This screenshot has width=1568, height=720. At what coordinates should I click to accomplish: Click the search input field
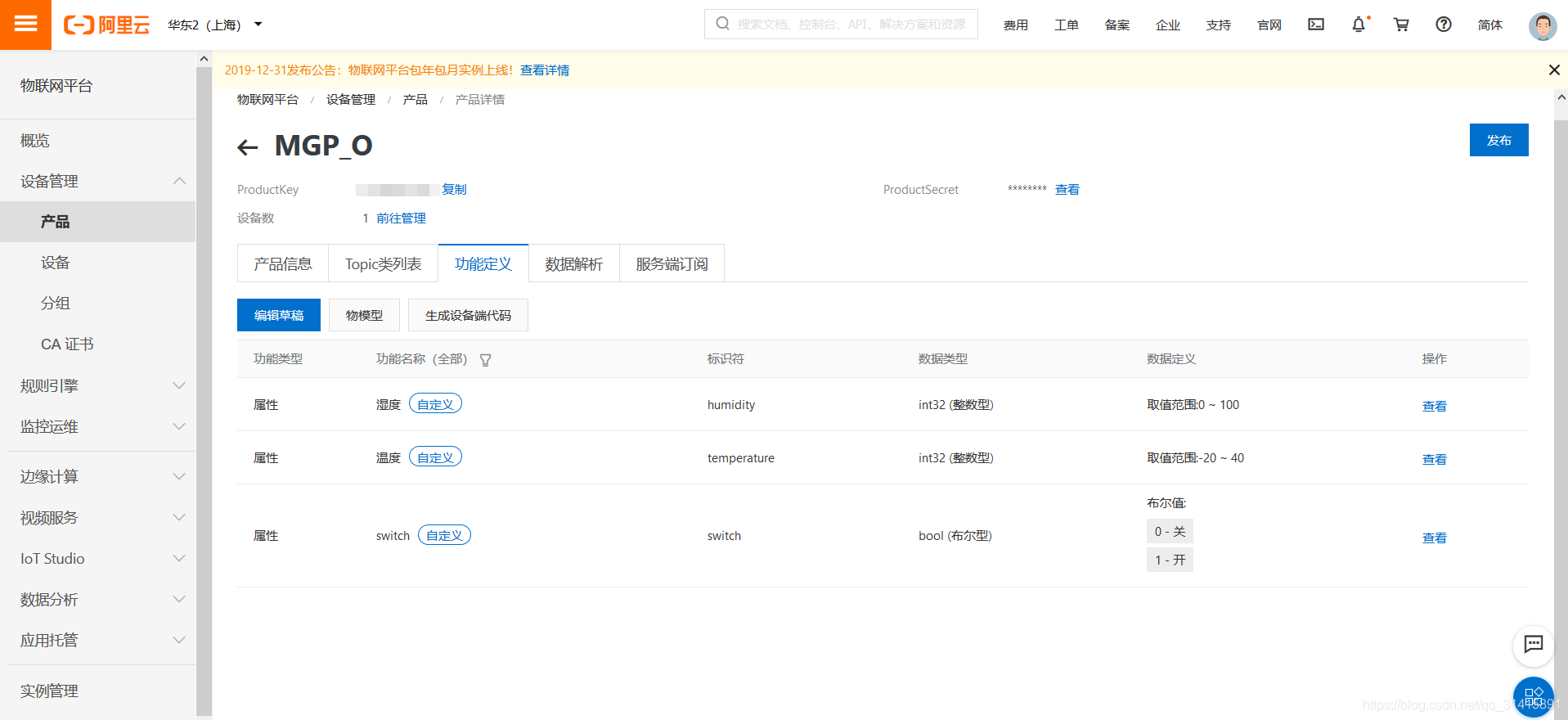point(841,25)
